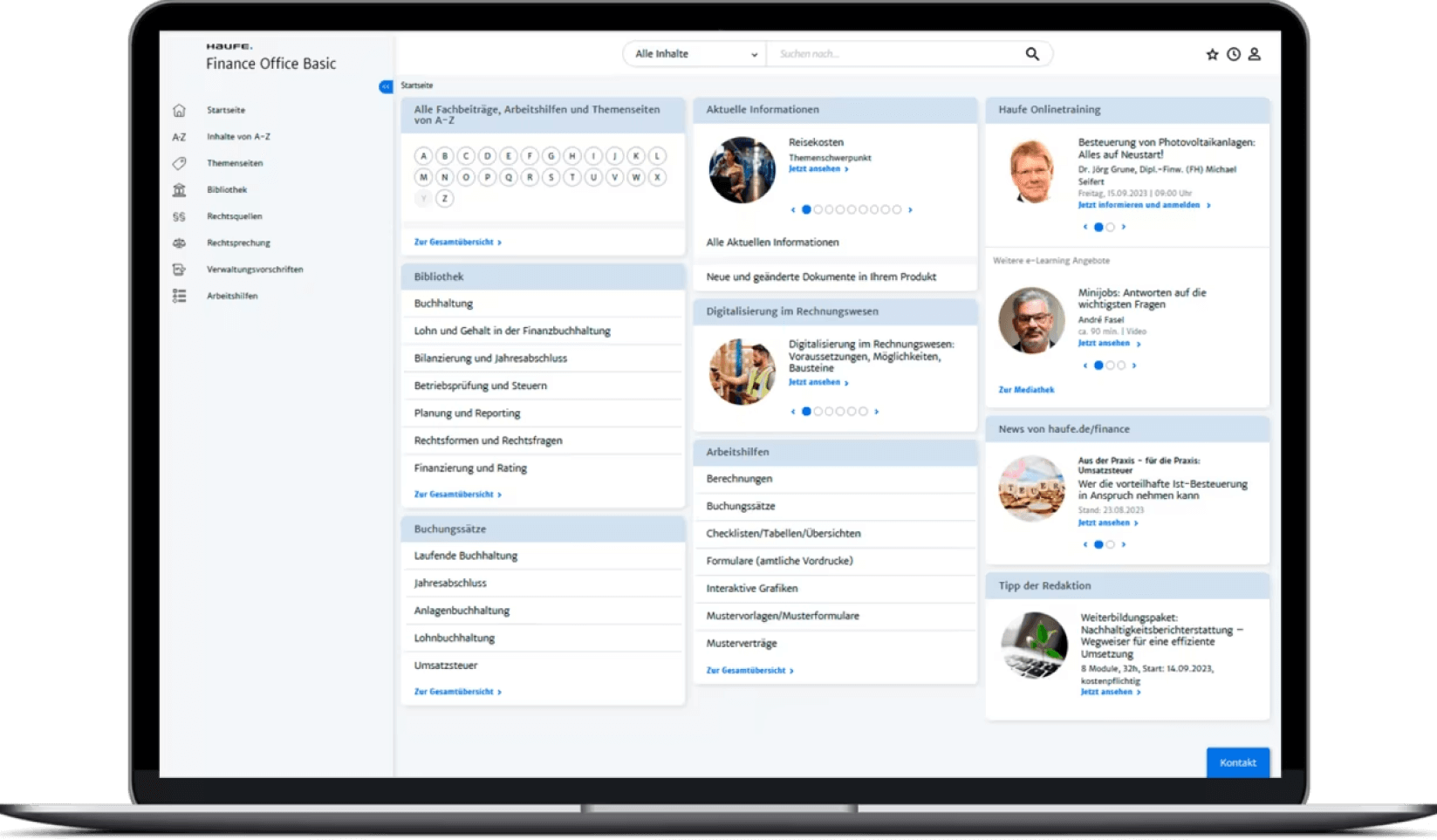Click the search magnifier icon
Screen dimensions: 1437x840
1032,54
